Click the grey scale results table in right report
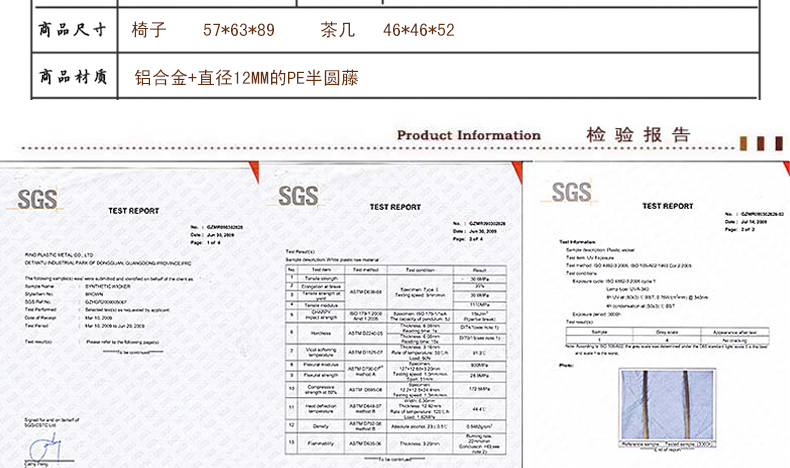Viewport: 790px width, 468px height. pos(668,335)
